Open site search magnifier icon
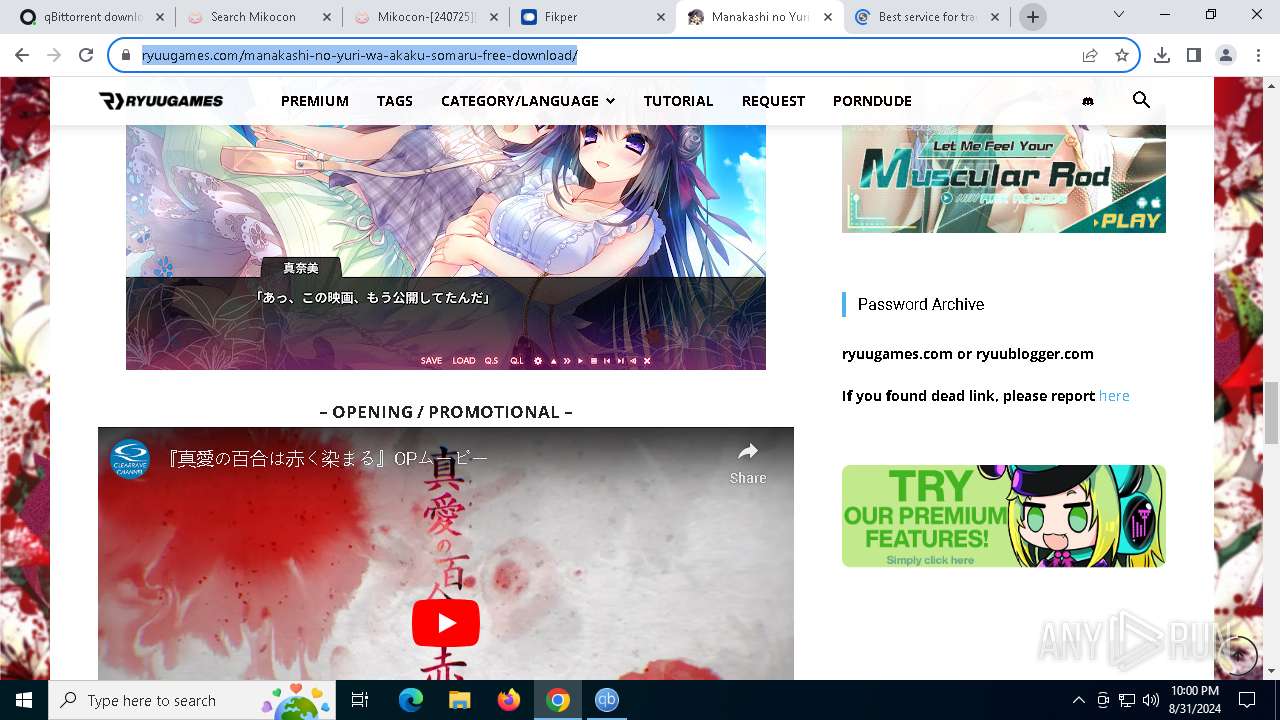The image size is (1280, 720). pos(1141,100)
